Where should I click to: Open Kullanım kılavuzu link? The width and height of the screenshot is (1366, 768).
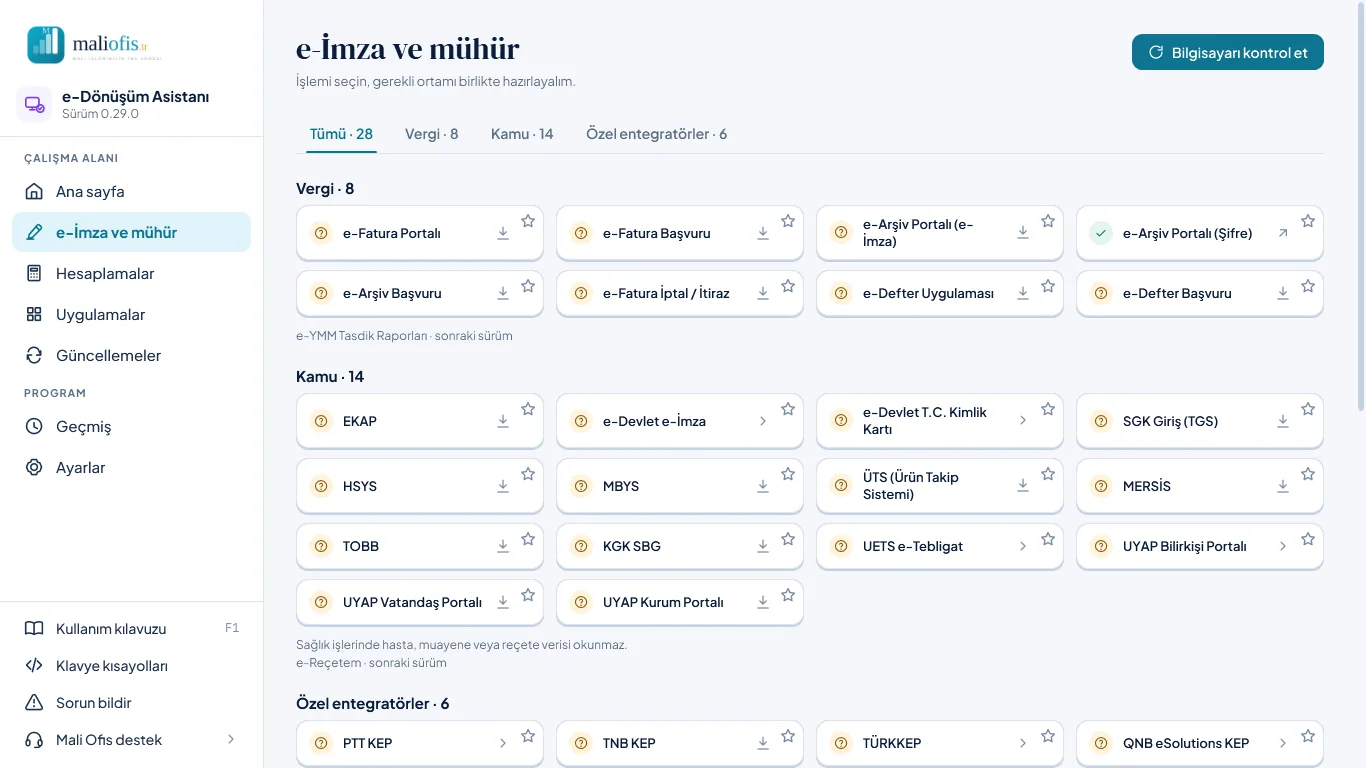[x=131, y=629]
